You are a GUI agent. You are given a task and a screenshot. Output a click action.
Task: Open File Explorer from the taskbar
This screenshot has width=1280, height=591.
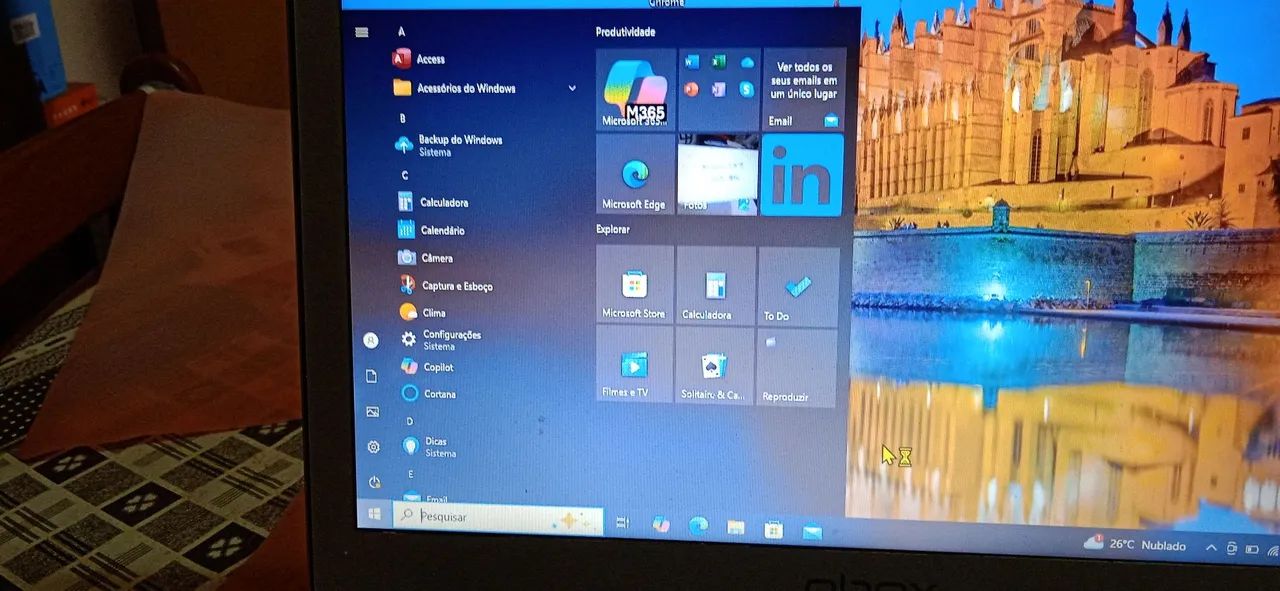(736, 527)
